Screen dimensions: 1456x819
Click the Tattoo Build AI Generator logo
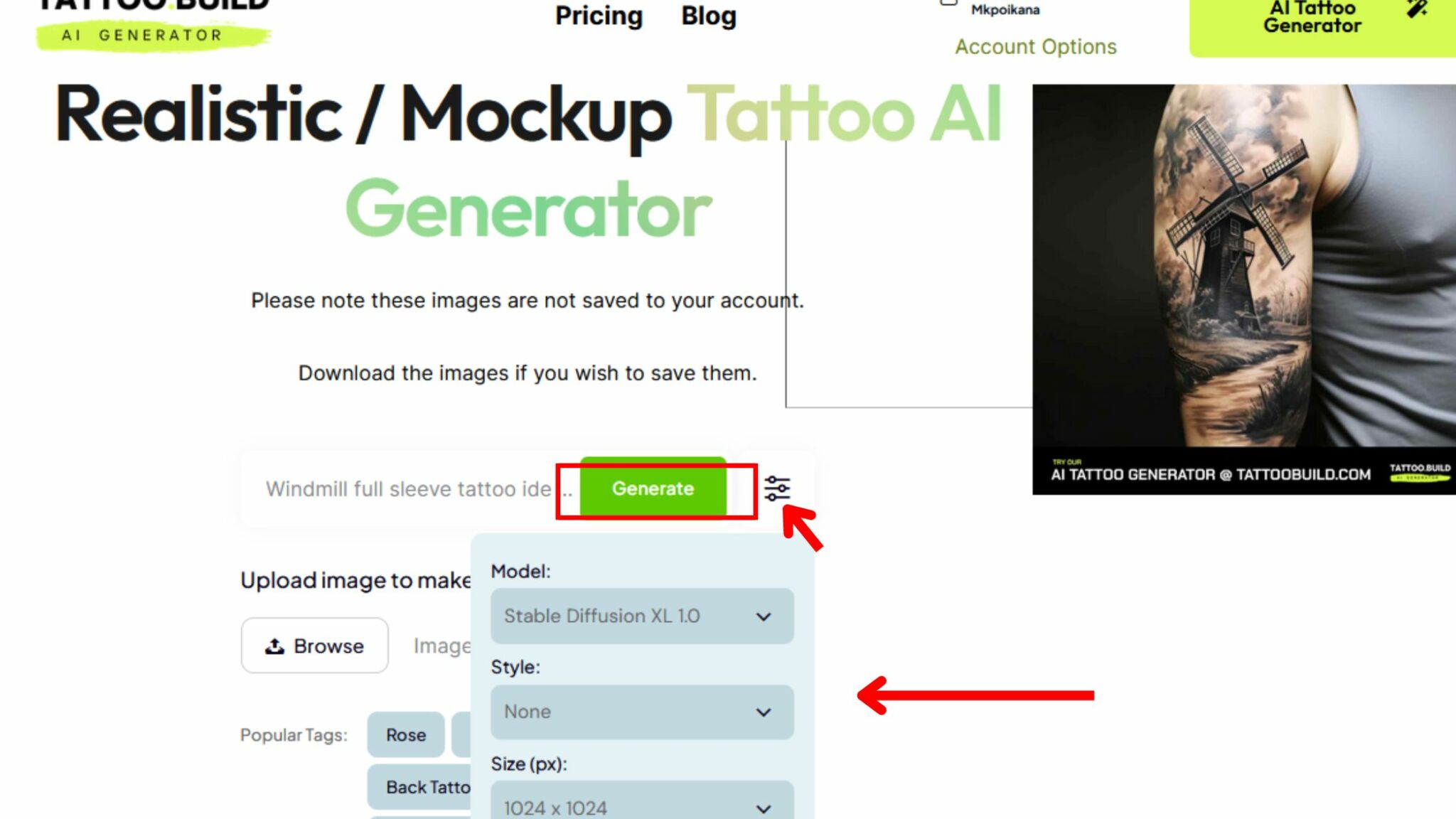154,24
